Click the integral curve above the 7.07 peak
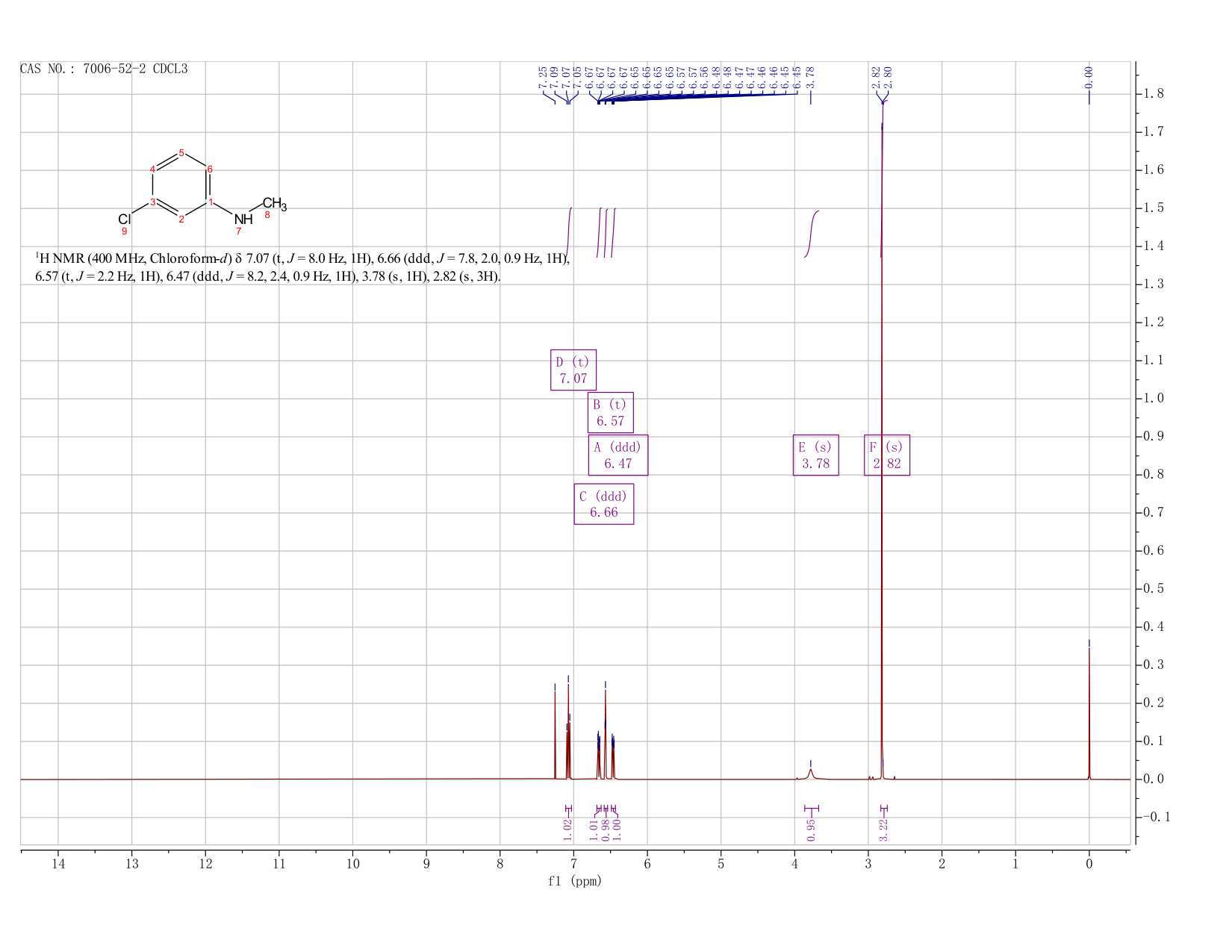This screenshot has width=1232, height=952. [x=569, y=232]
